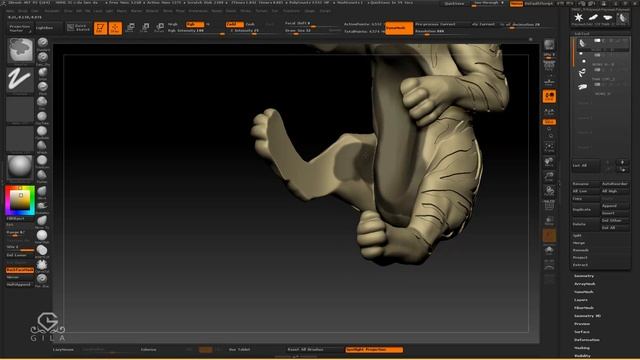This screenshot has height=360, width=640.
Task: Open the Alpha menu
Action: [x=11, y=11]
